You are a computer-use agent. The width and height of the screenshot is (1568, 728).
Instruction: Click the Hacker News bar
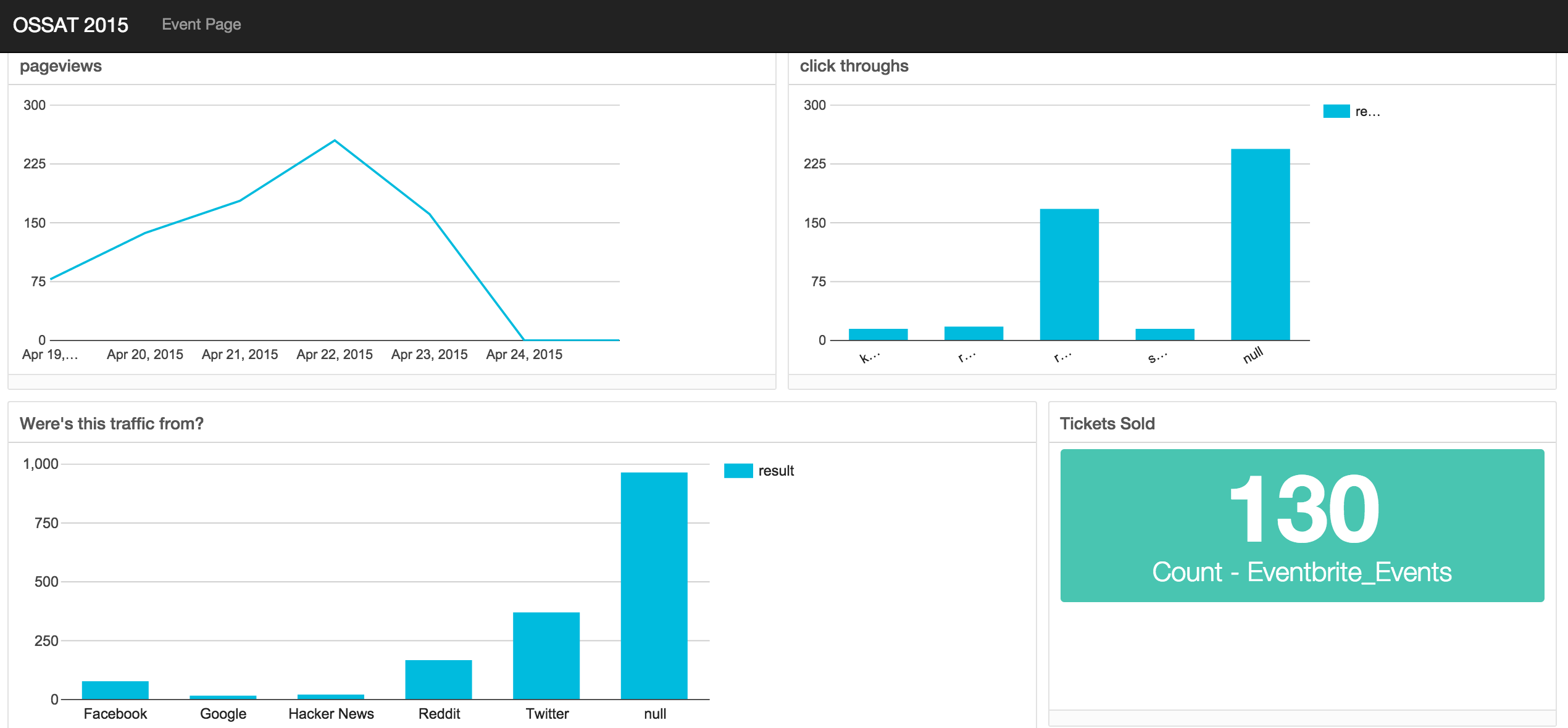click(x=331, y=697)
